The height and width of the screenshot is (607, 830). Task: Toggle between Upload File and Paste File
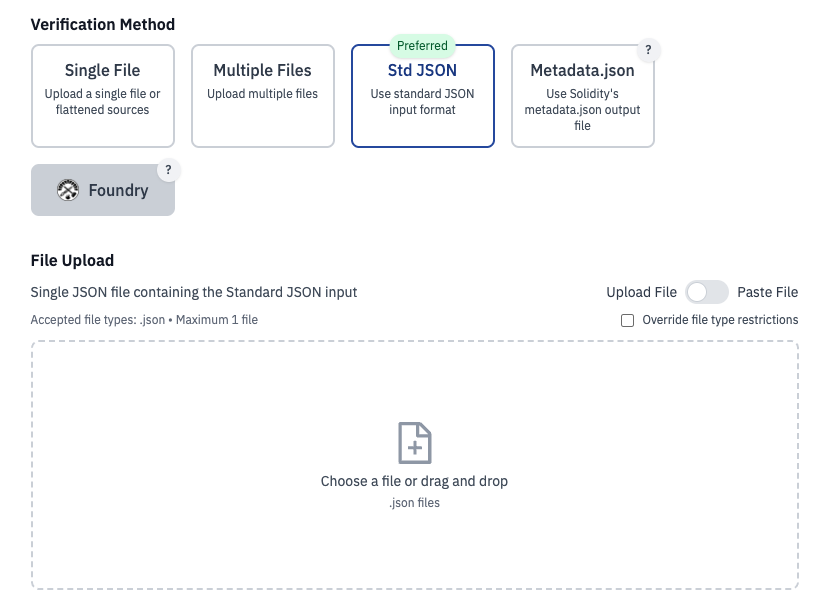click(707, 292)
